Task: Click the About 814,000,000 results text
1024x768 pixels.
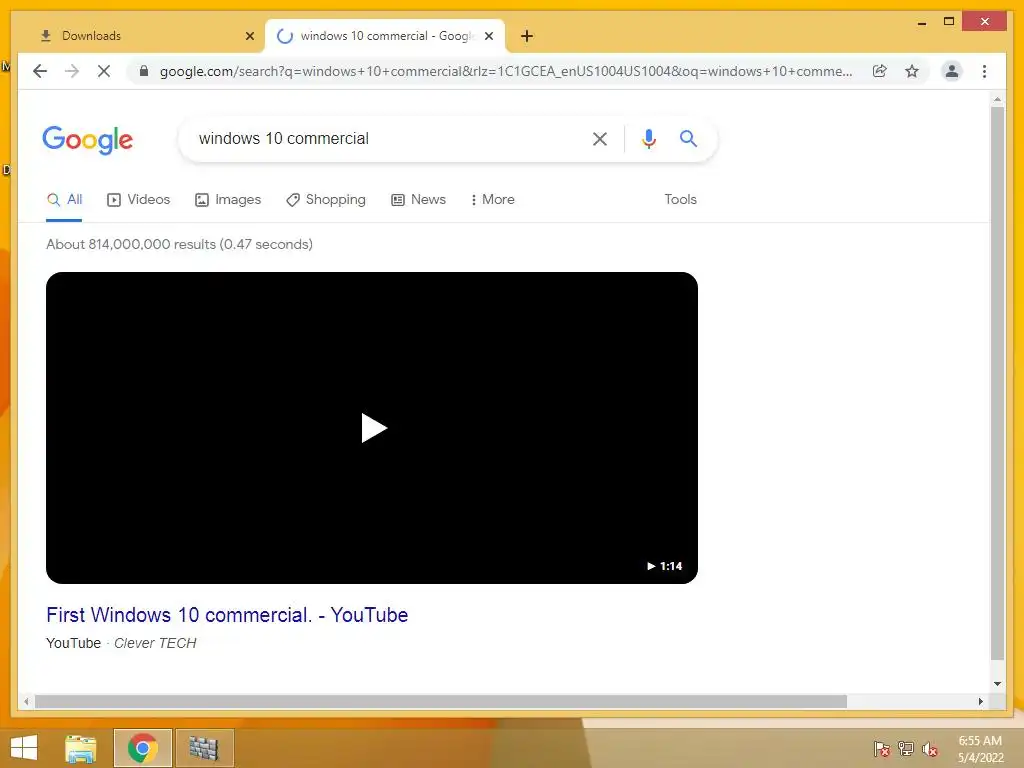Action: coord(180,244)
